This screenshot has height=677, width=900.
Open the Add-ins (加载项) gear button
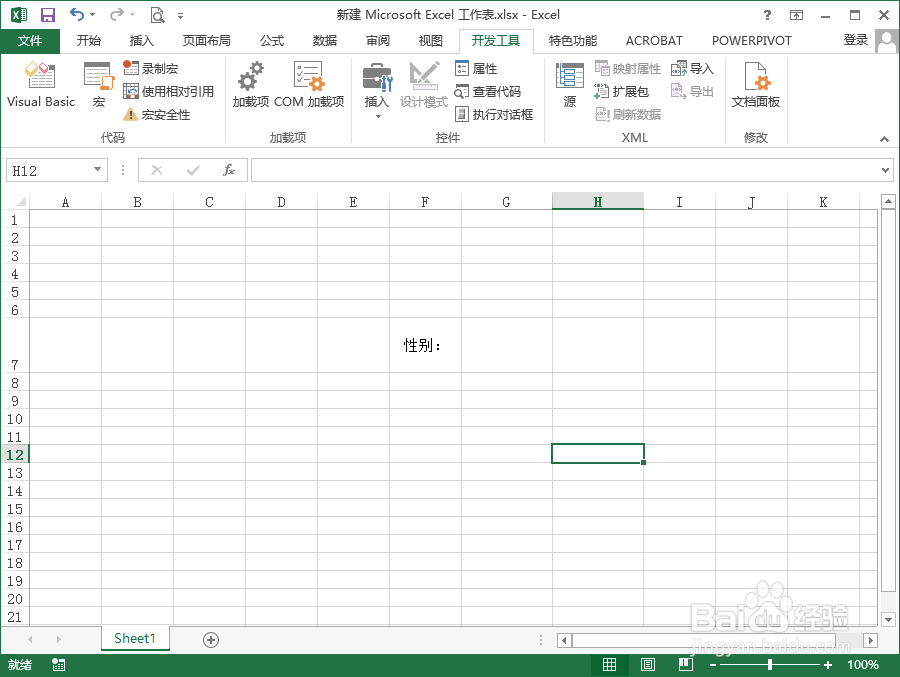[251, 85]
